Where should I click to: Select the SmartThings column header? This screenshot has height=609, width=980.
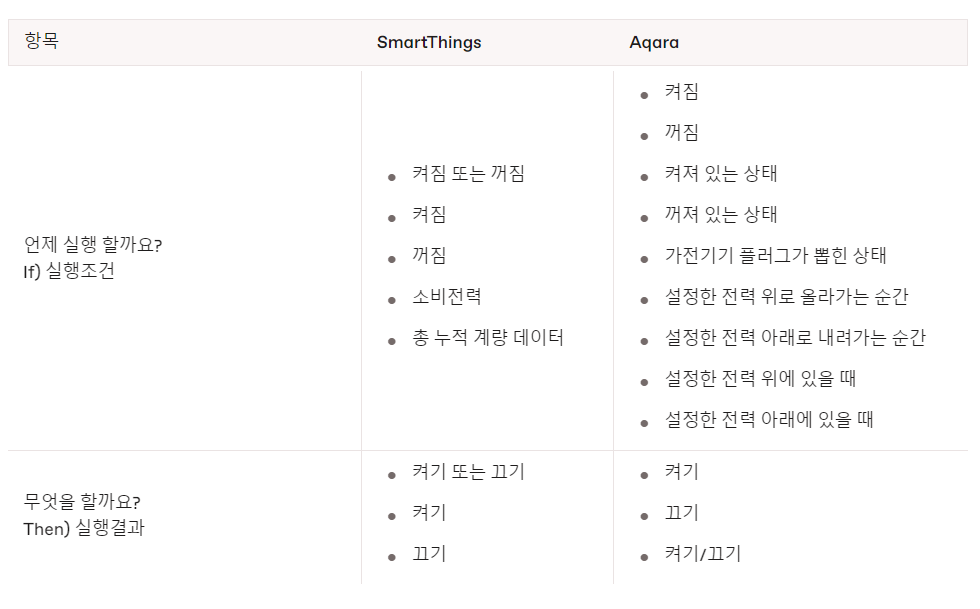coord(429,42)
